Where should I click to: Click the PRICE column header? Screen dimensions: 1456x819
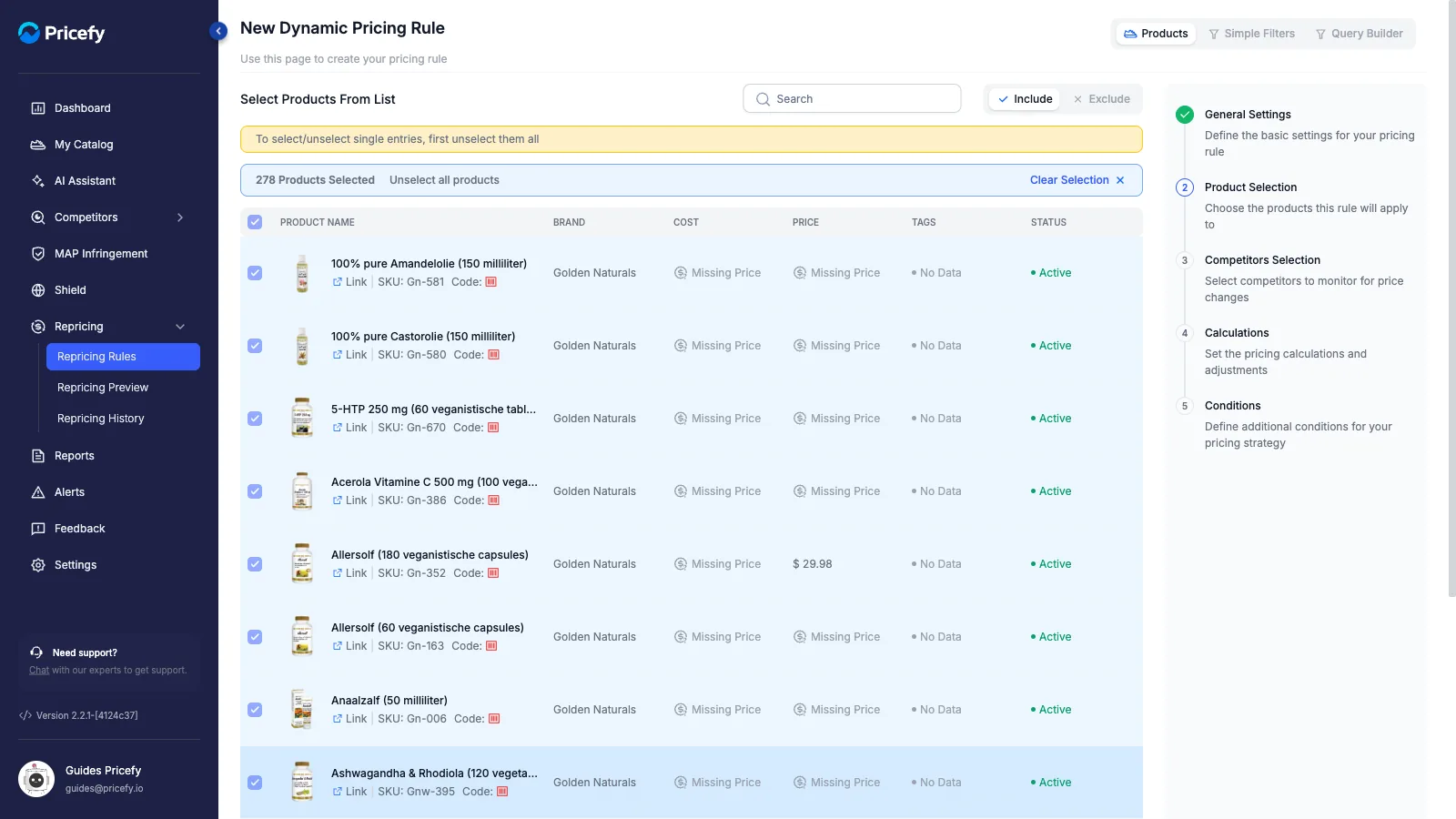805,222
